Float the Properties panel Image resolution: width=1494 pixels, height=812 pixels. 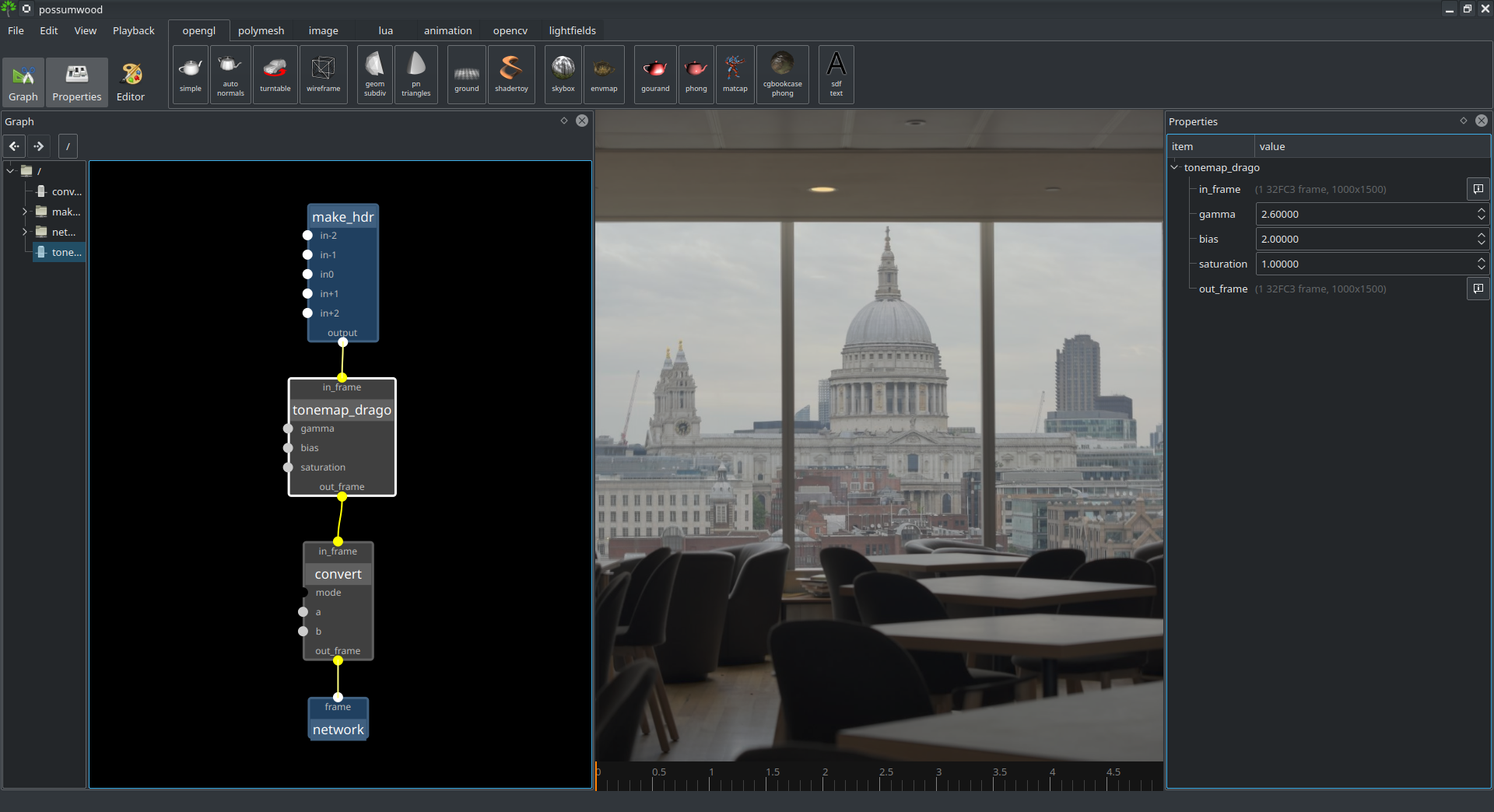tap(1464, 121)
